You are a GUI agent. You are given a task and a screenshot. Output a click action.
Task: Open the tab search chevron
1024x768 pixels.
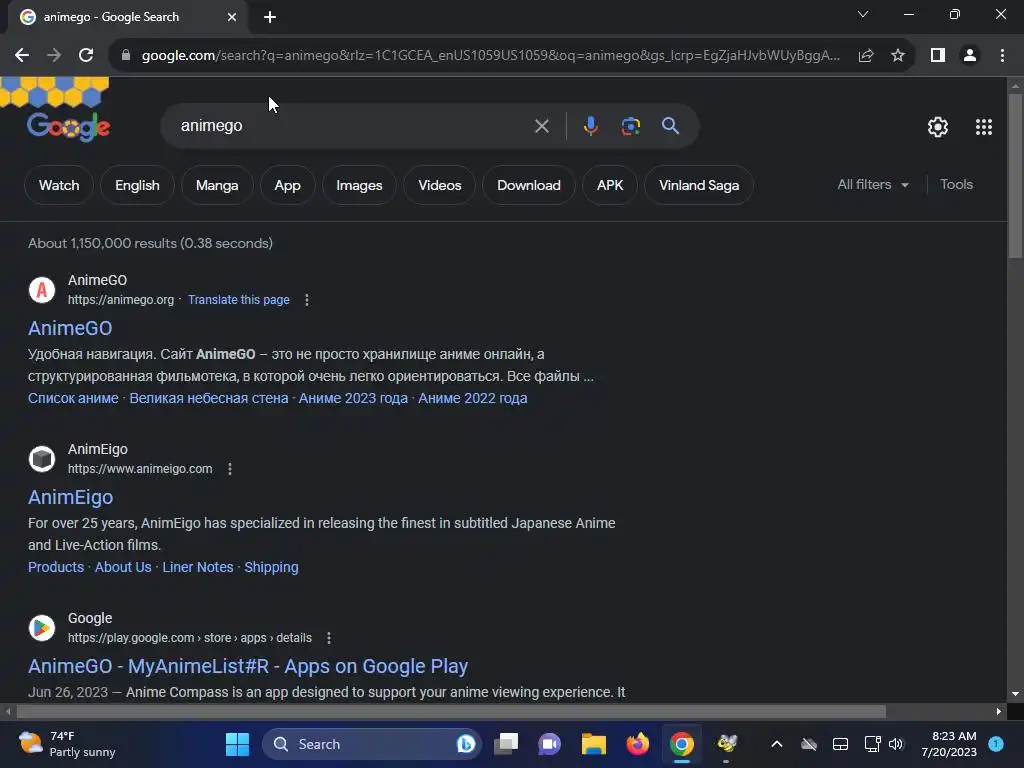tap(863, 14)
